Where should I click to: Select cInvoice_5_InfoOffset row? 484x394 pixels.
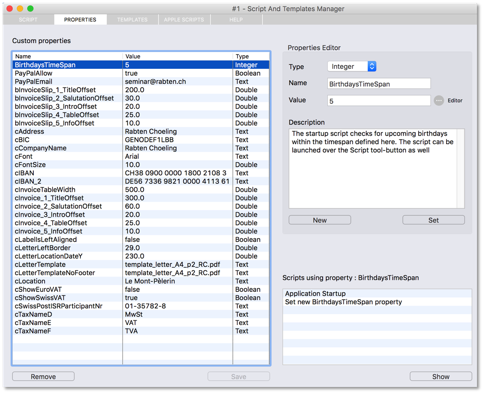[141, 231]
